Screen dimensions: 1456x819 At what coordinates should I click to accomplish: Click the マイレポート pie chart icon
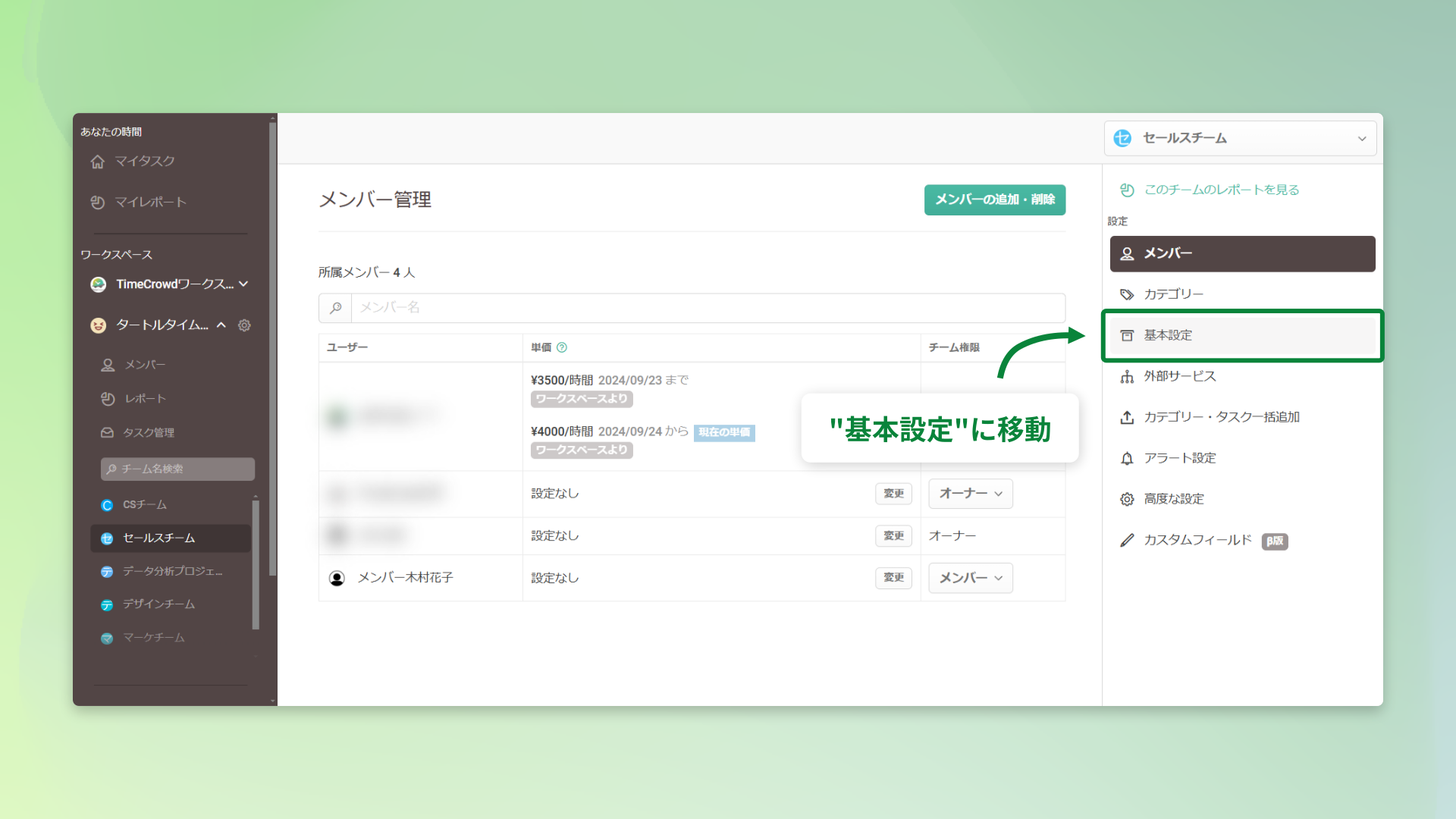(x=98, y=202)
